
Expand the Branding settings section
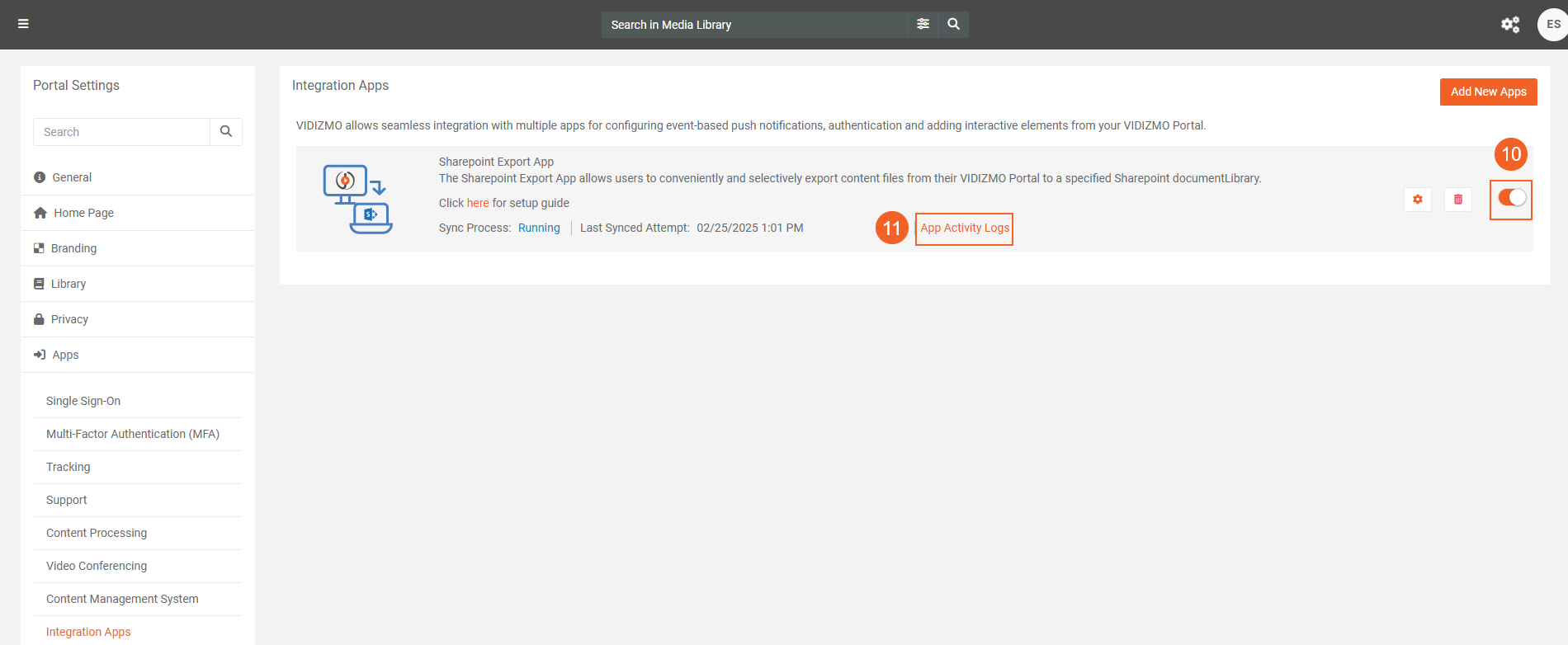click(73, 248)
